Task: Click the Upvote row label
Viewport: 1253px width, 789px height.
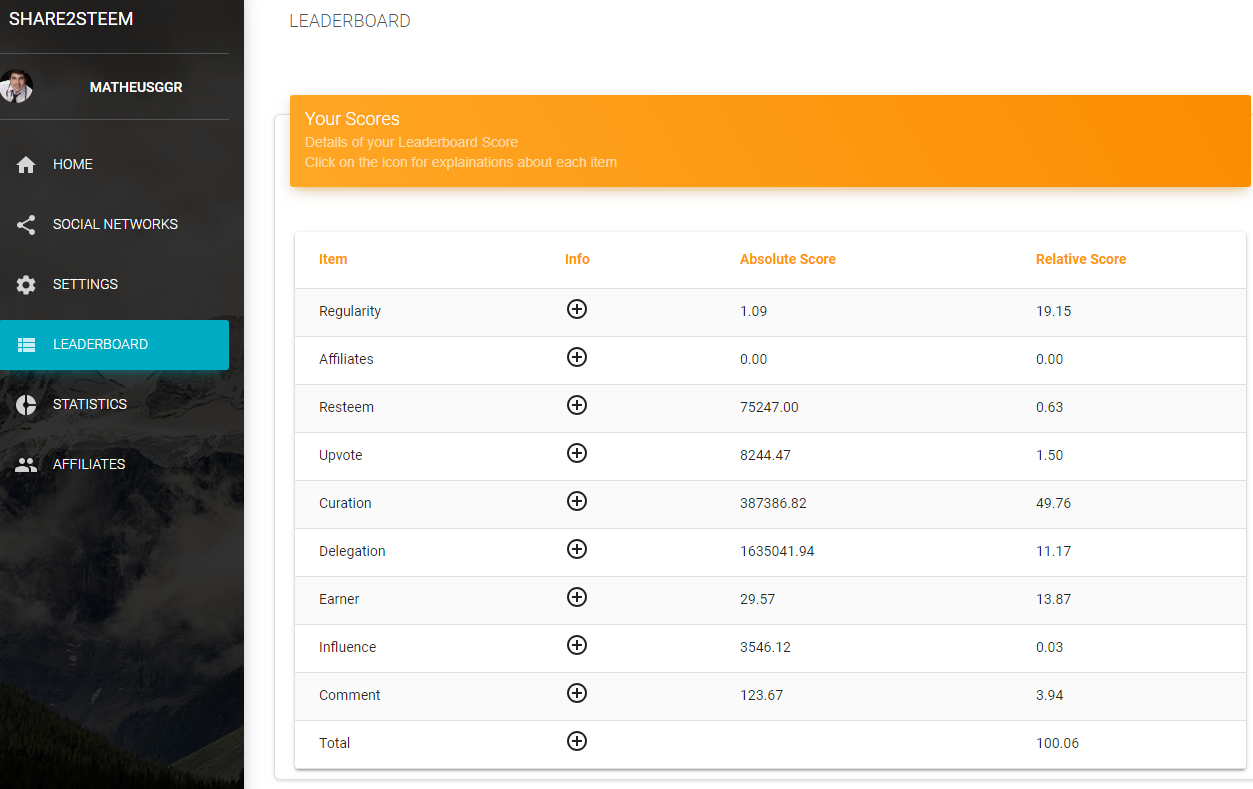Action: coord(341,455)
